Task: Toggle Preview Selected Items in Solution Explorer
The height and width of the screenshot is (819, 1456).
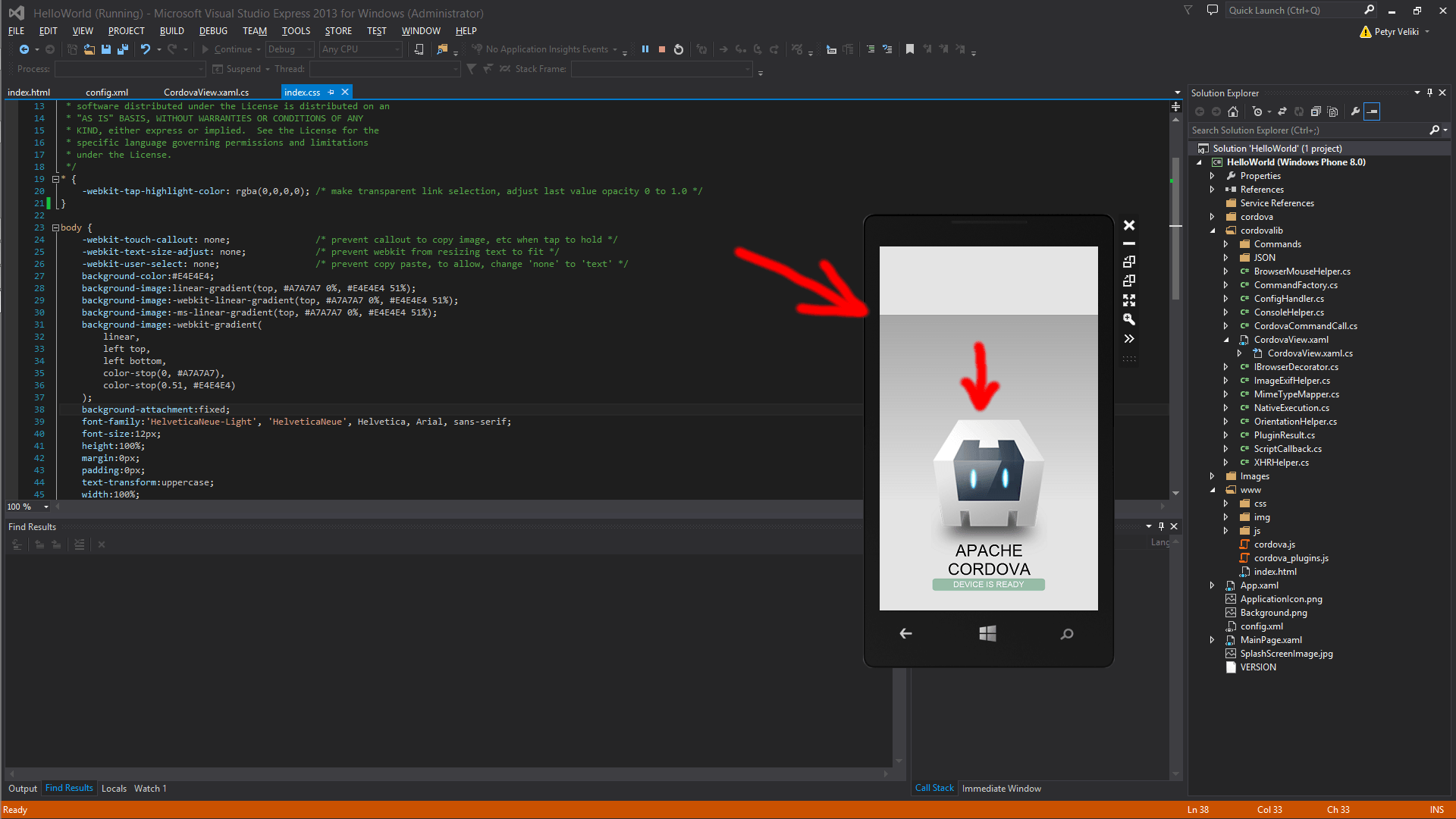Action: [1372, 111]
